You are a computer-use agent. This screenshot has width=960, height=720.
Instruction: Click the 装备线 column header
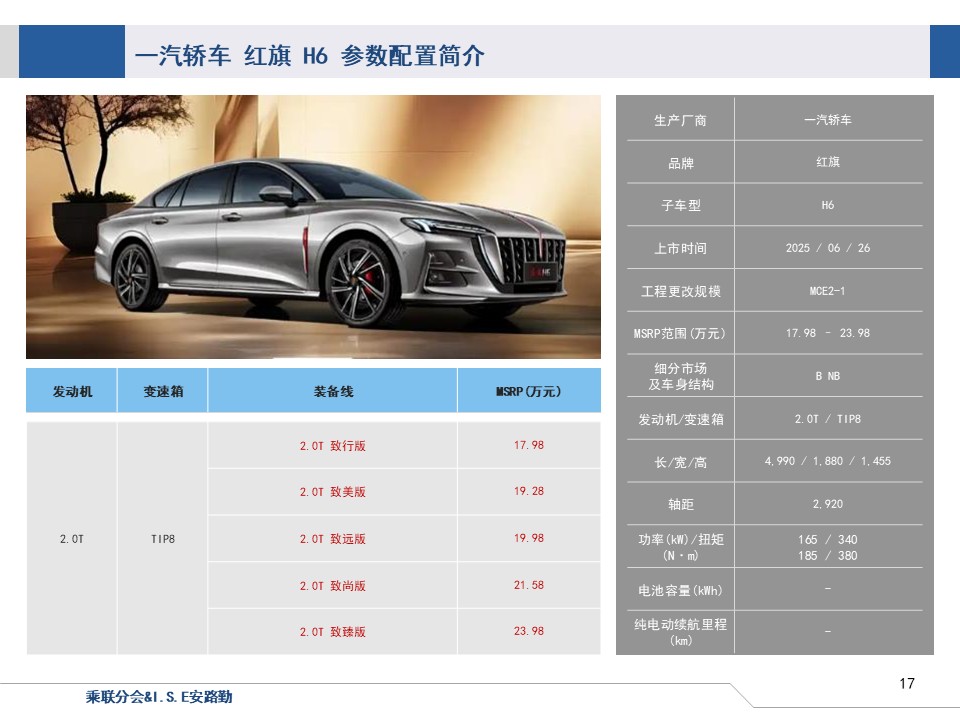tap(333, 391)
